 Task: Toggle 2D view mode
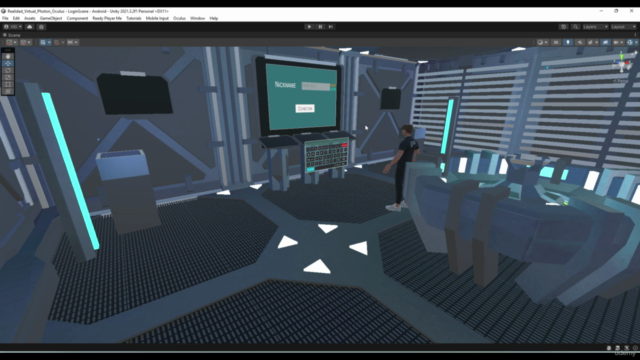(556, 42)
